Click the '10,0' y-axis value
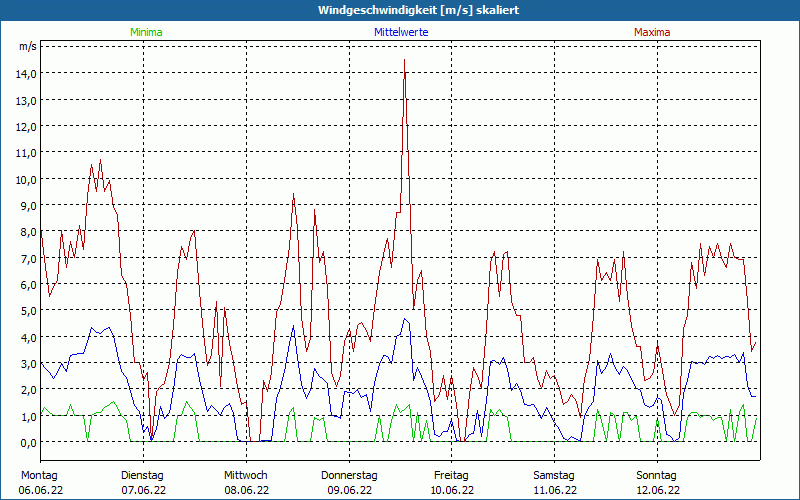 tap(26, 179)
